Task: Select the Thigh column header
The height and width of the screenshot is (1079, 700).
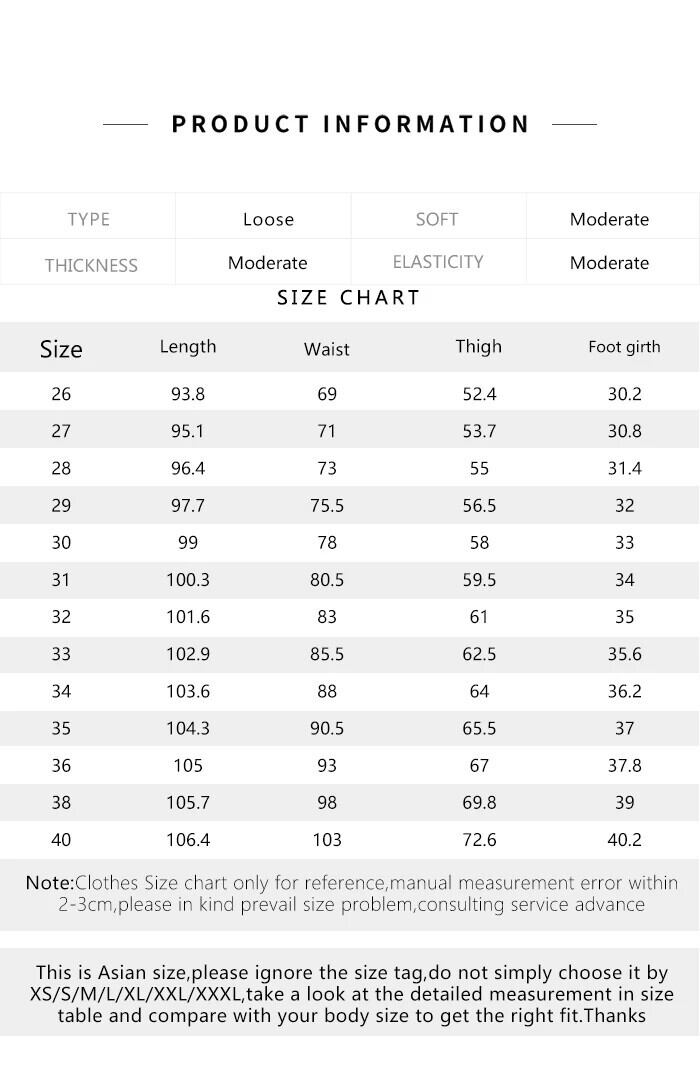Action: (478, 346)
